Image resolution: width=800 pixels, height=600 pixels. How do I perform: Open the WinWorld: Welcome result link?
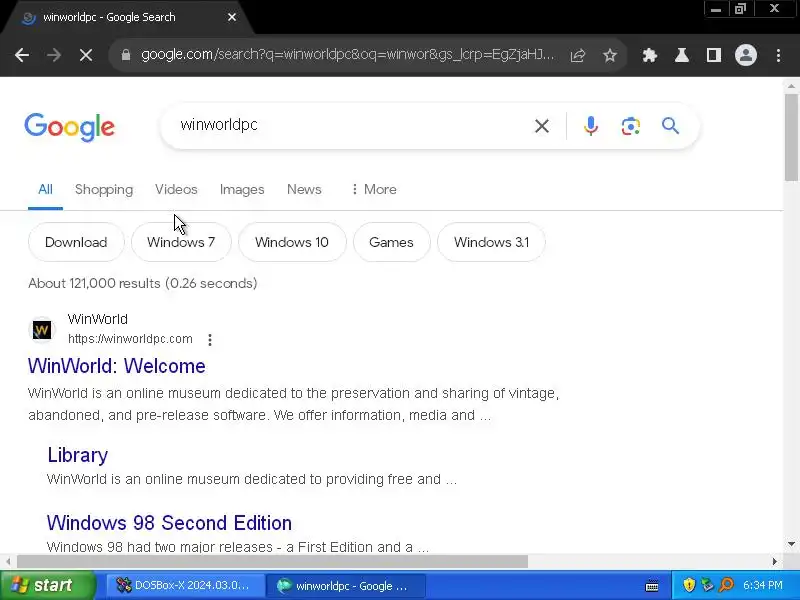(117, 366)
